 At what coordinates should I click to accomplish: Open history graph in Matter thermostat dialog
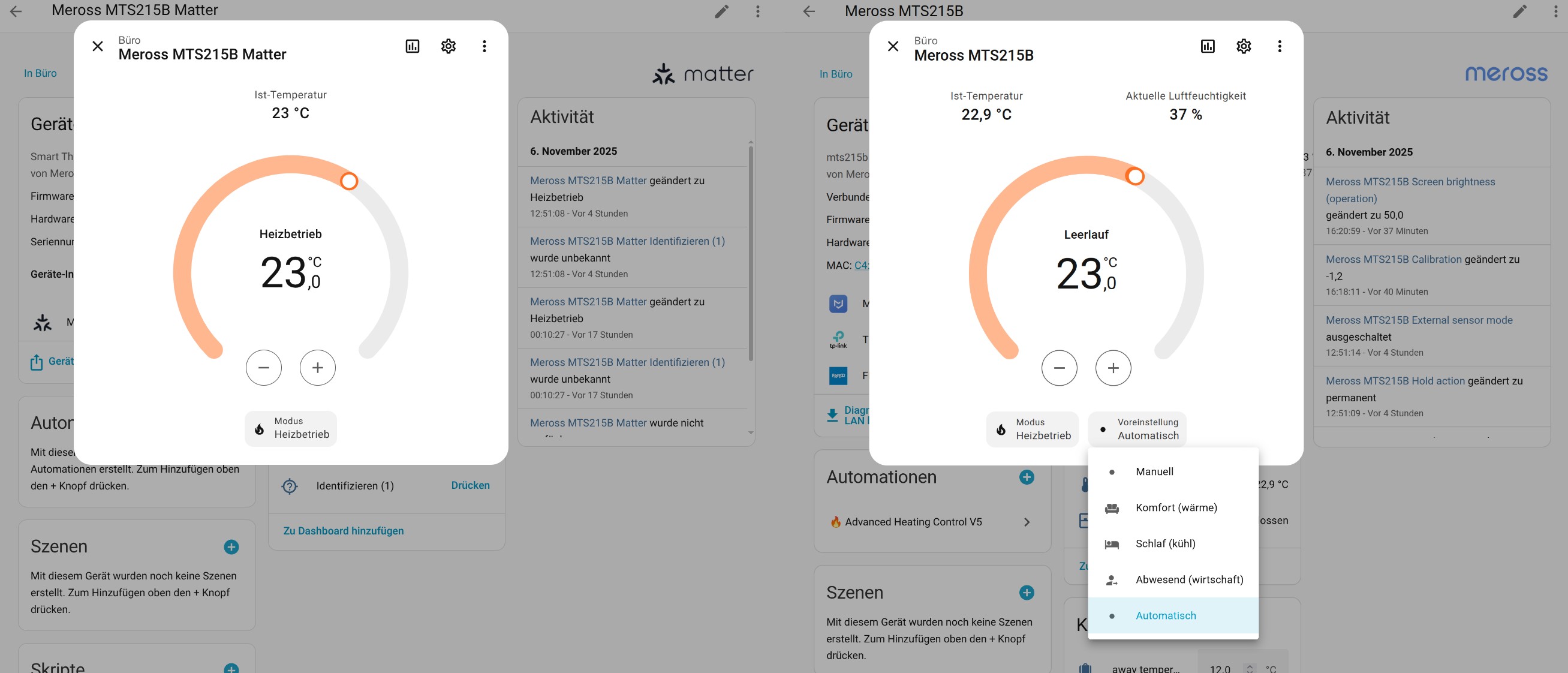[412, 46]
